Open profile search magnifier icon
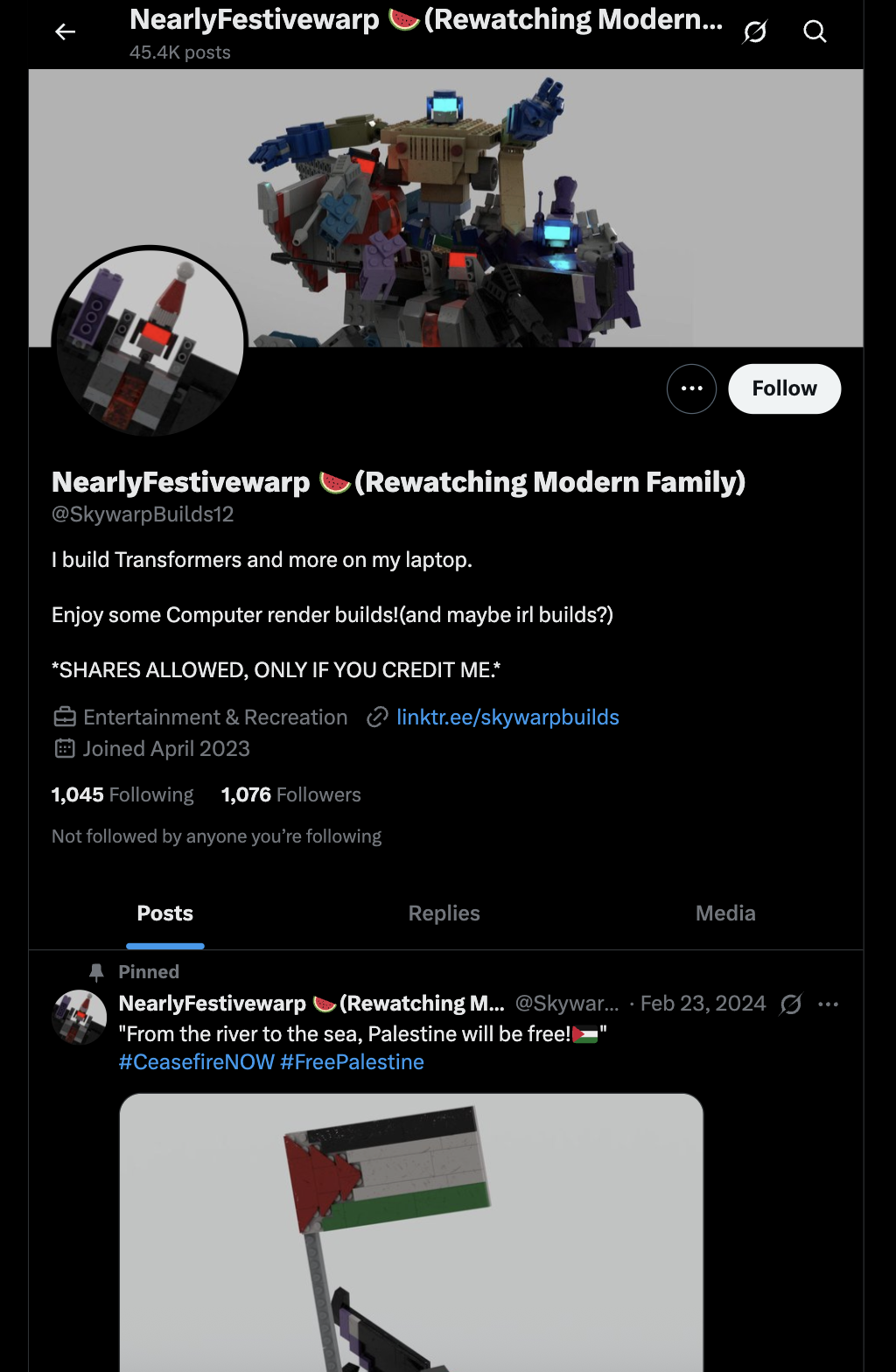This screenshot has width=896, height=1372. pyautogui.click(x=815, y=32)
